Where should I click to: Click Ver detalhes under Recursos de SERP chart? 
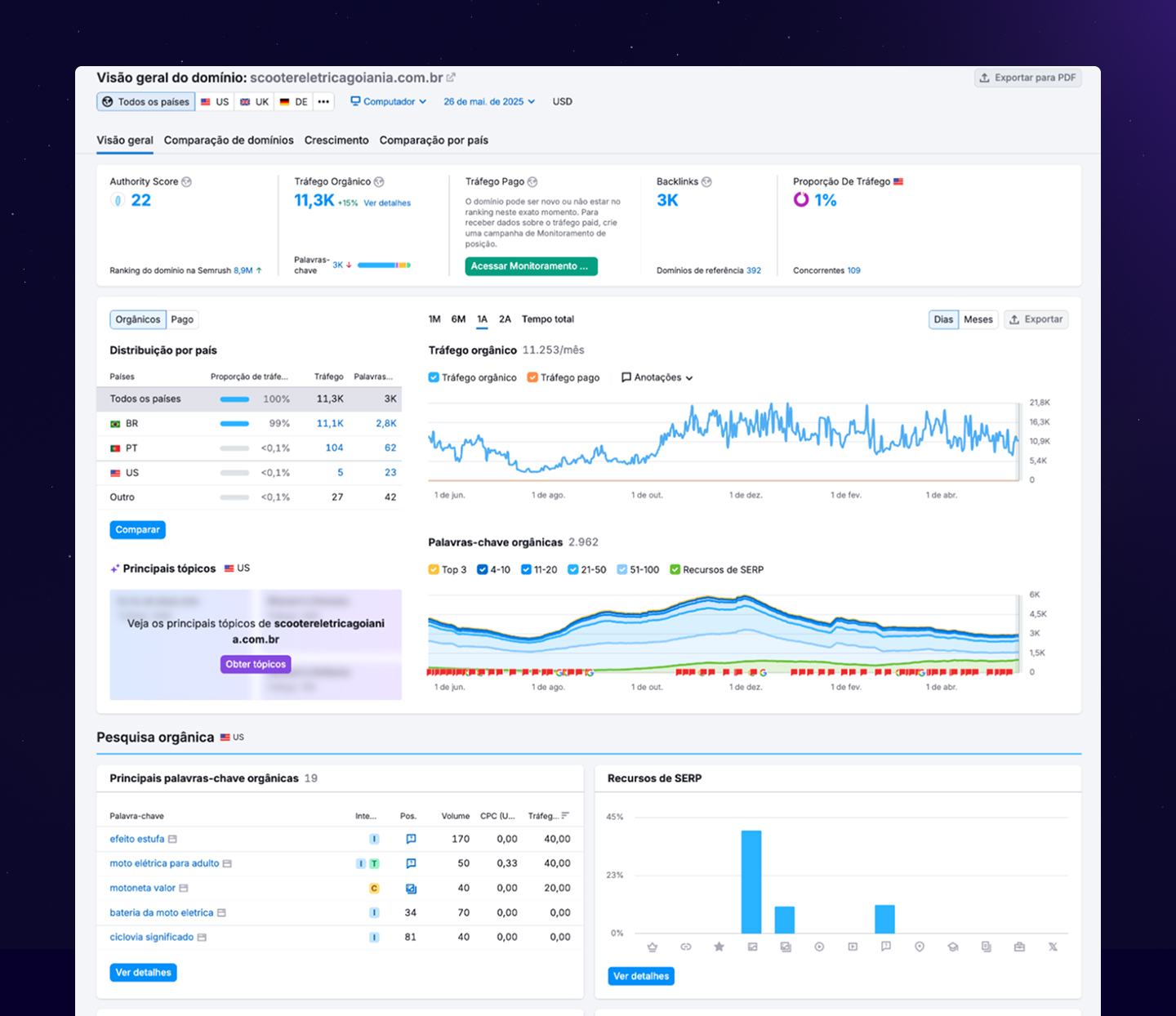[x=641, y=976]
